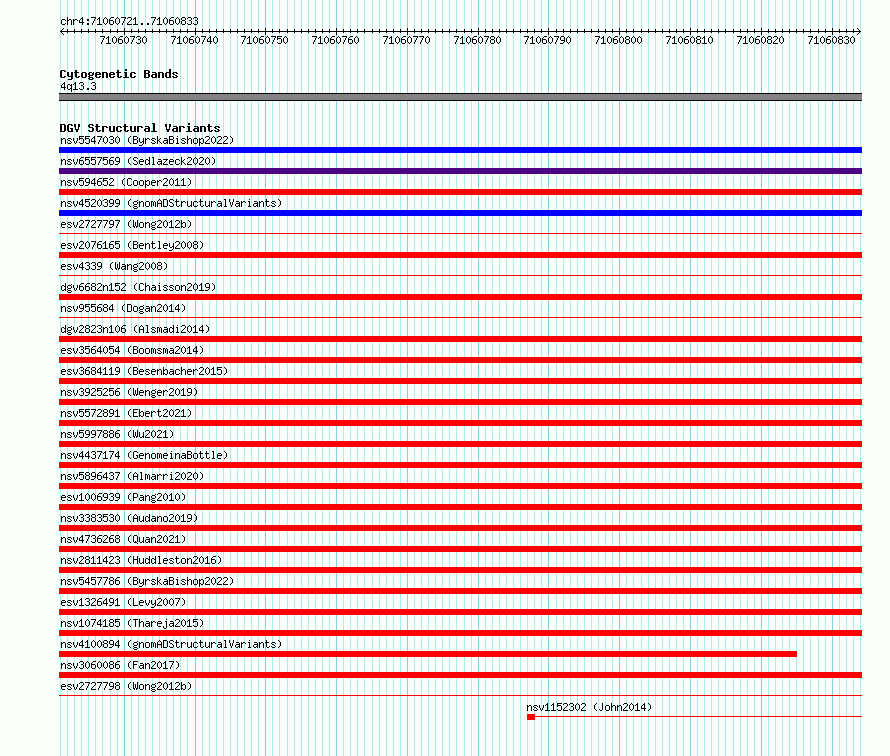This screenshot has width=890, height=756.
Task: Open variant nsv4437174 (GenomeinaBottle)
Action: (x=144, y=455)
